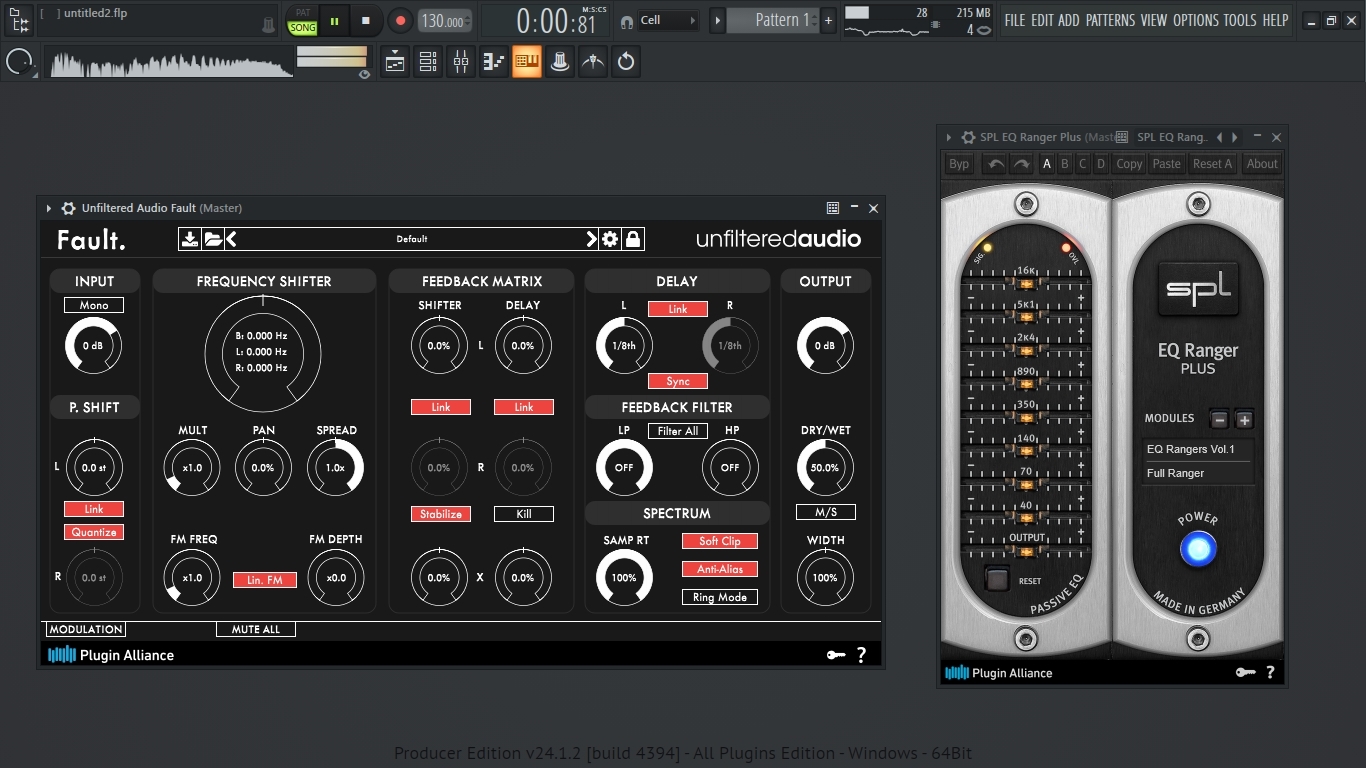Toggle output meter eye icon
The image size is (1366, 768).
pyautogui.click(x=364, y=74)
